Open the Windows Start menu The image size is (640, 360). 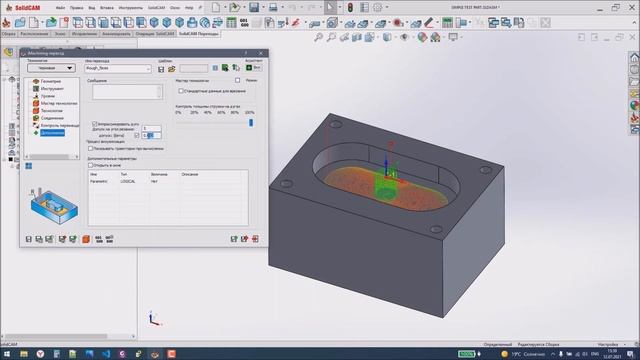[7, 354]
